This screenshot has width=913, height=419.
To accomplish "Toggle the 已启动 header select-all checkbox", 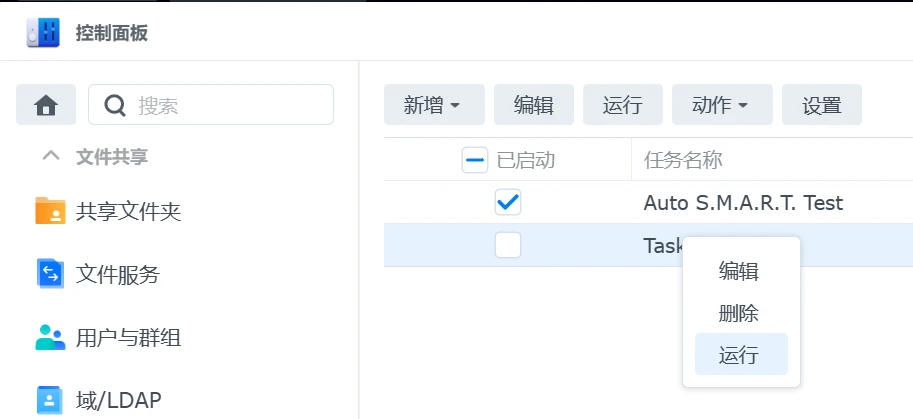I will pos(475,160).
